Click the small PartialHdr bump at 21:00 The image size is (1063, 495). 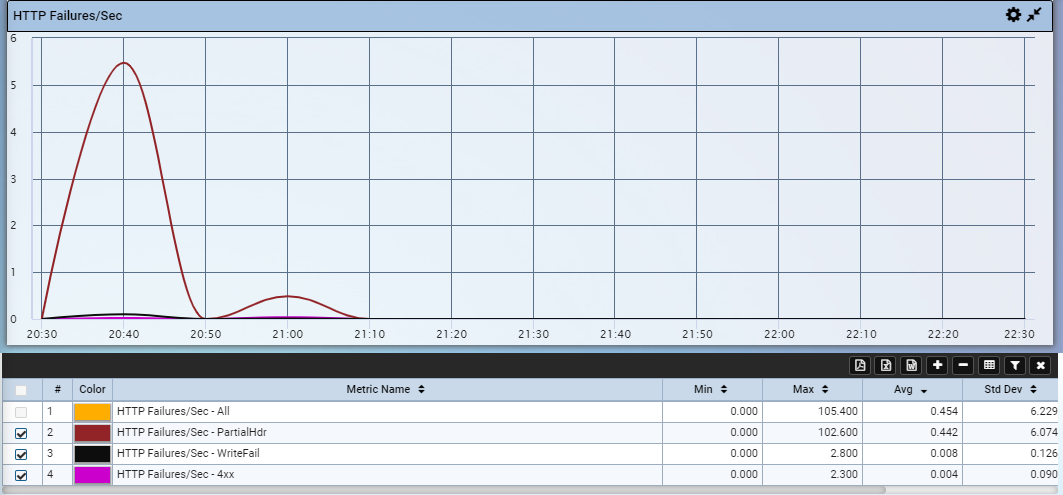[287, 296]
